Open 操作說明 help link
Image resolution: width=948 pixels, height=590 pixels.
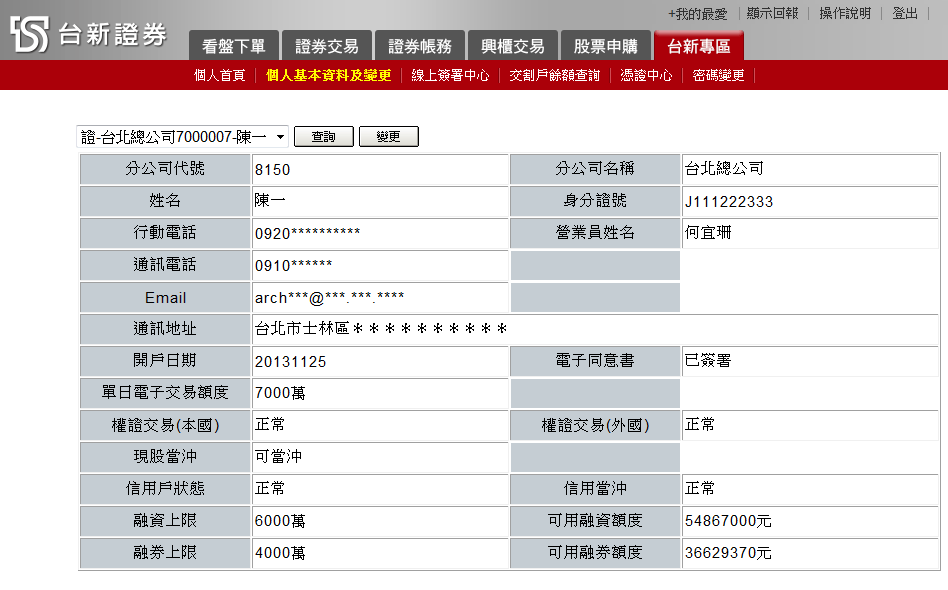point(845,14)
